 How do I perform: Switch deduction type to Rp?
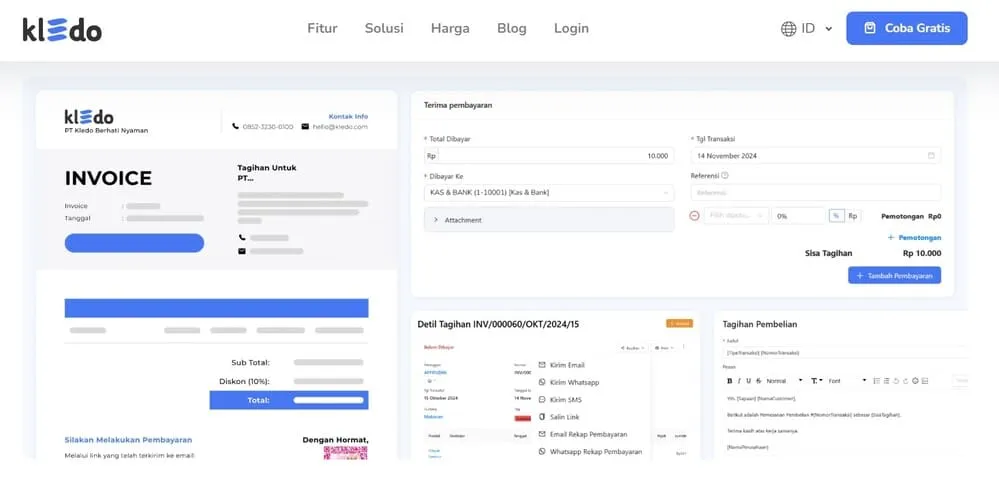[x=853, y=216]
